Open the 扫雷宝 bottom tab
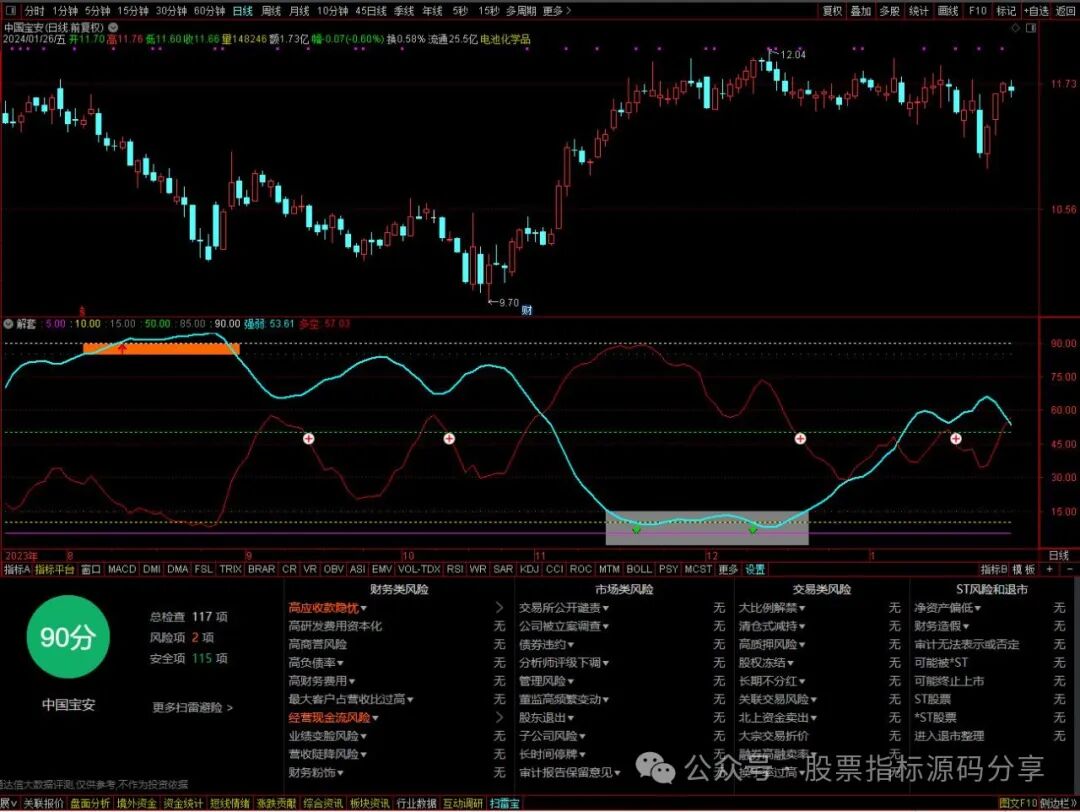Viewport: 1080px width, 812px height. (x=504, y=803)
